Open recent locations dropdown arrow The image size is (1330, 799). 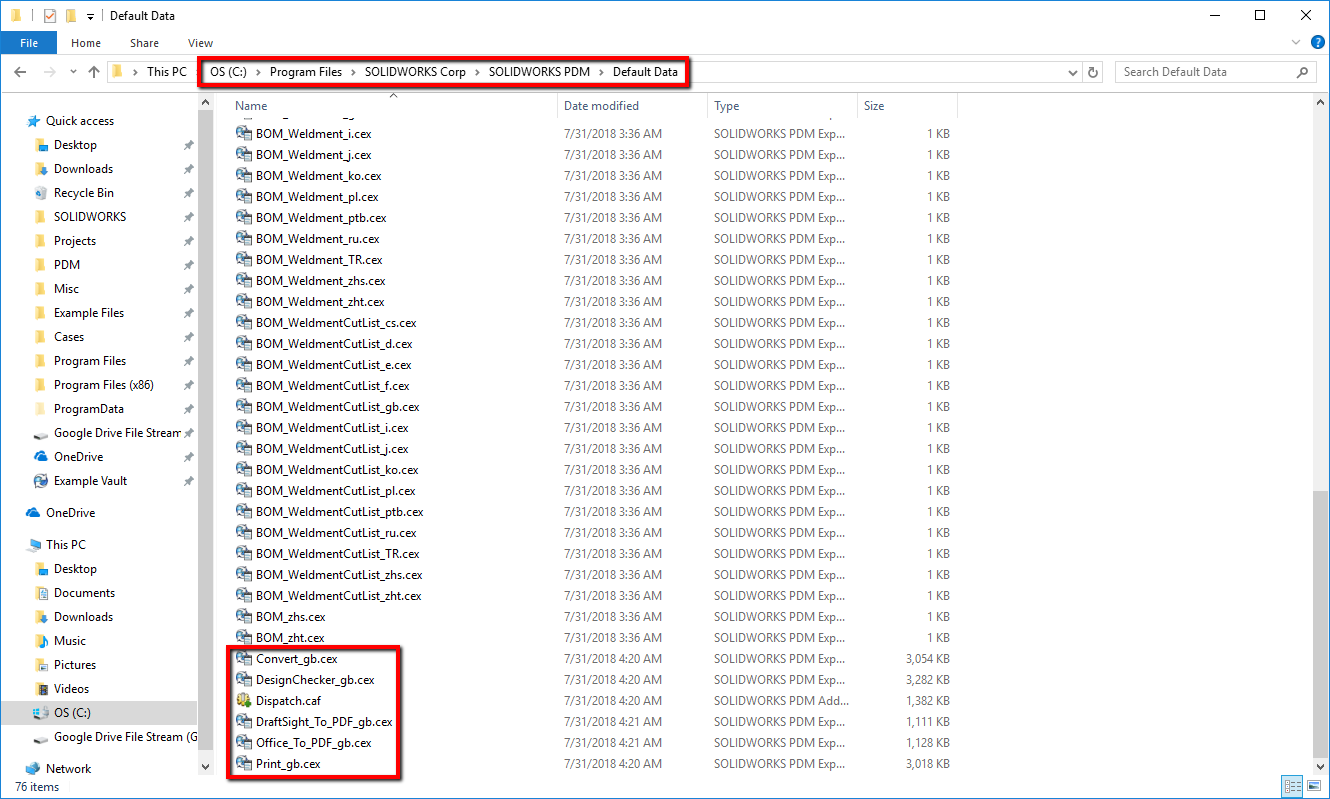tap(73, 72)
